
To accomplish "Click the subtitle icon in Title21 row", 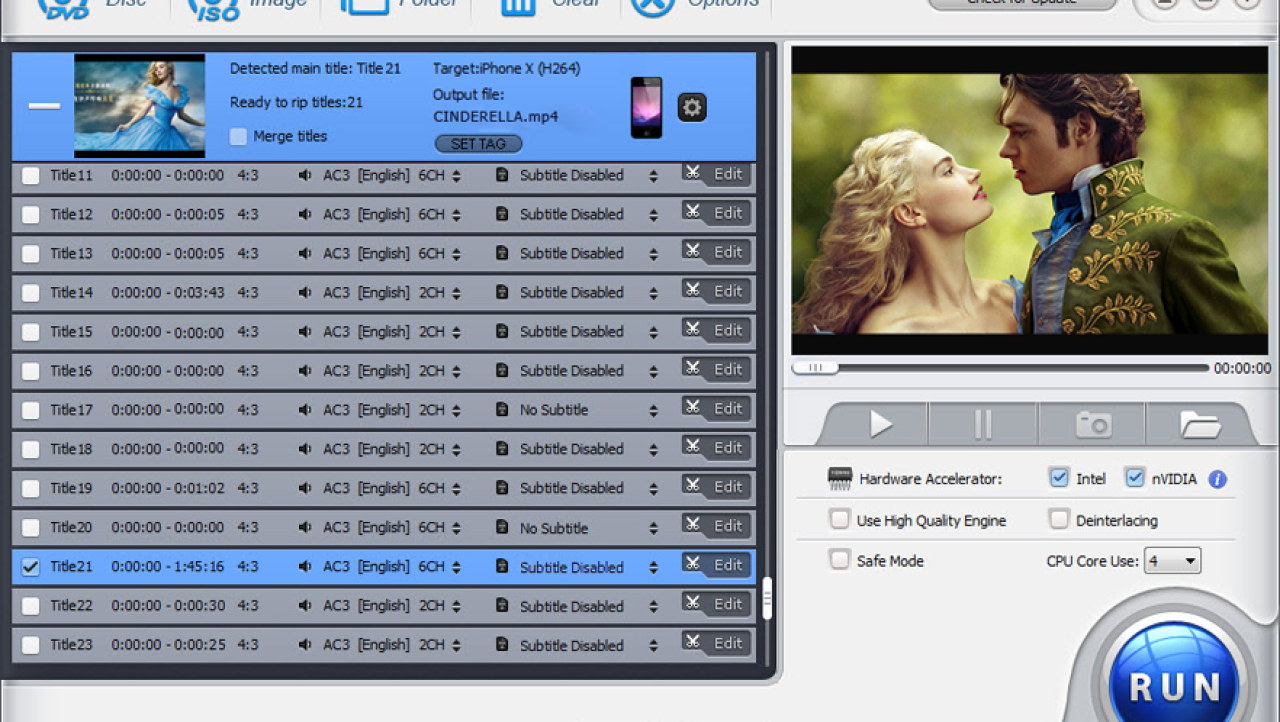I will pos(502,566).
